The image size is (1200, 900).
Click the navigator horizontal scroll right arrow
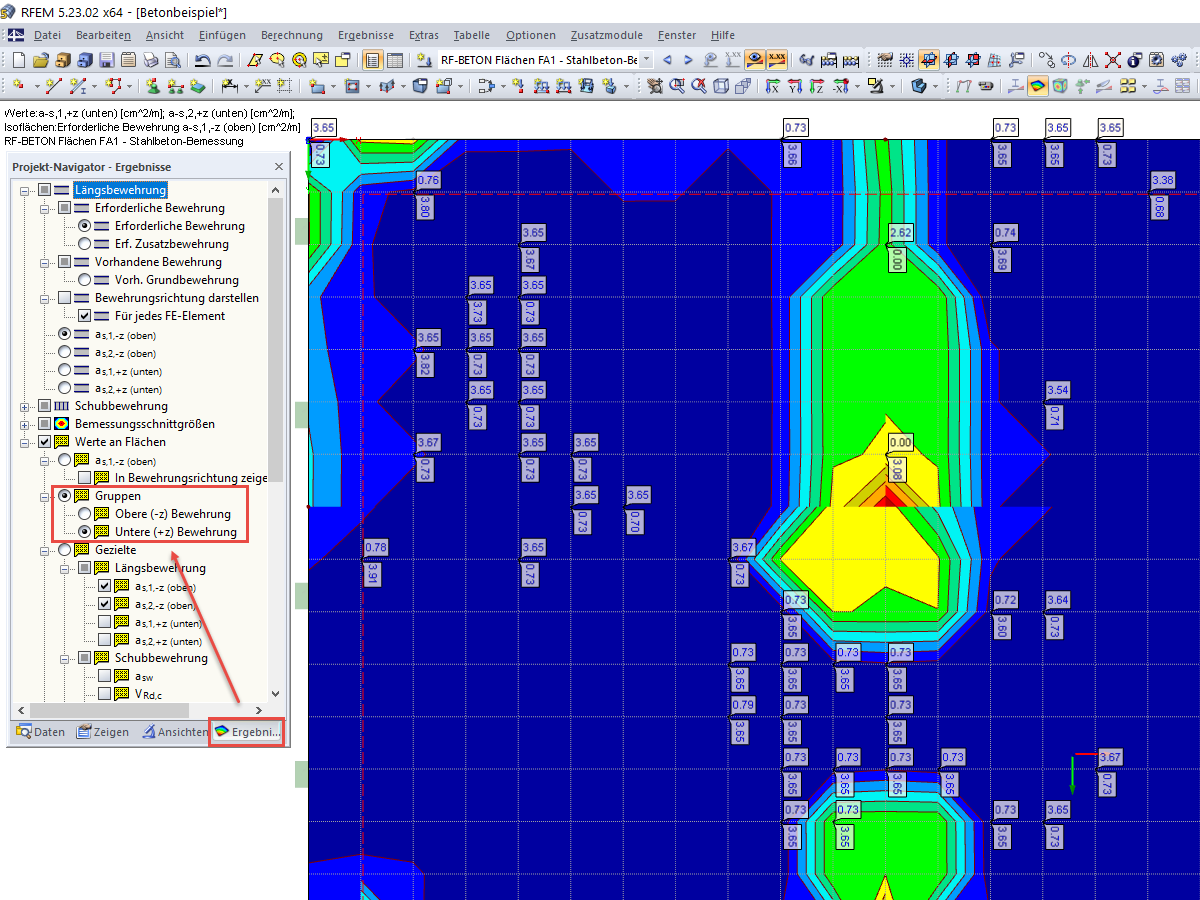[260, 709]
